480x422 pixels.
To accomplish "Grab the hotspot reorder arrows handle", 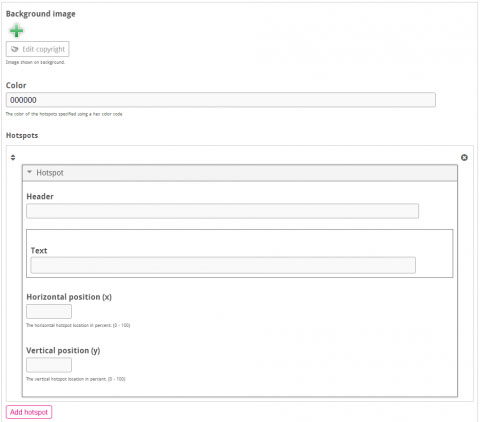I will coord(13,157).
